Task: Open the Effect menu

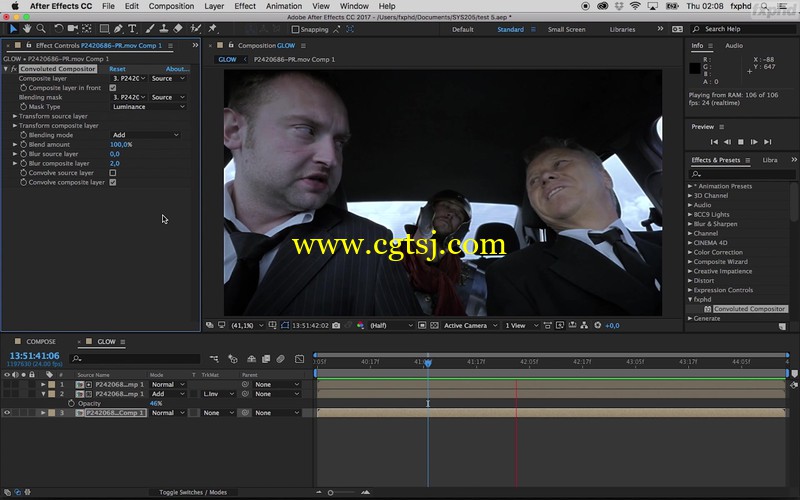Action: pyautogui.click(x=245, y=6)
